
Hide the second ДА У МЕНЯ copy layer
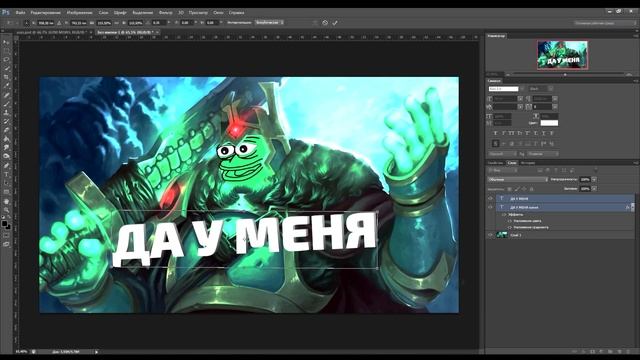point(491,207)
